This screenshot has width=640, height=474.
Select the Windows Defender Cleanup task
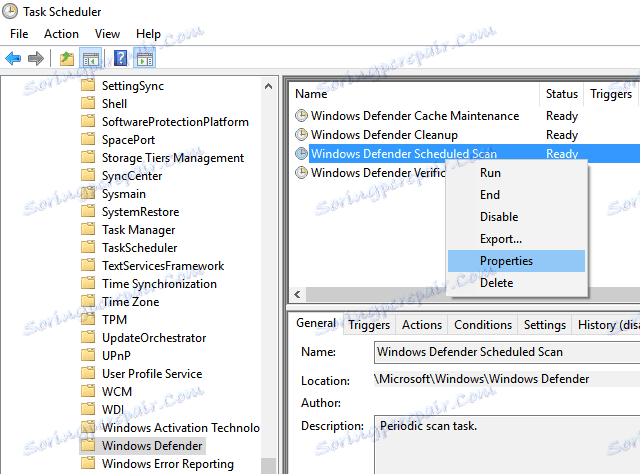(384, 135)
